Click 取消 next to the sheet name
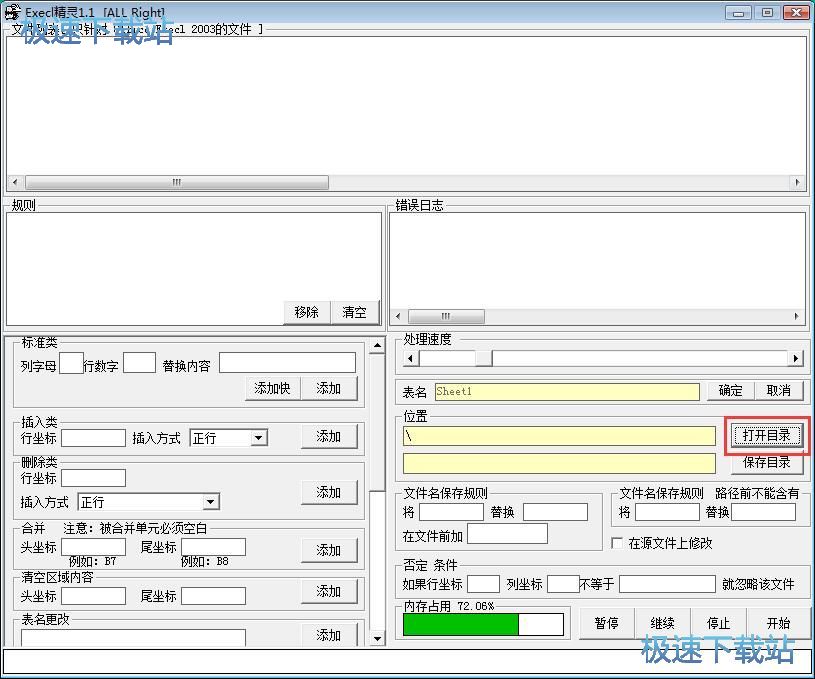 (779, 391)
